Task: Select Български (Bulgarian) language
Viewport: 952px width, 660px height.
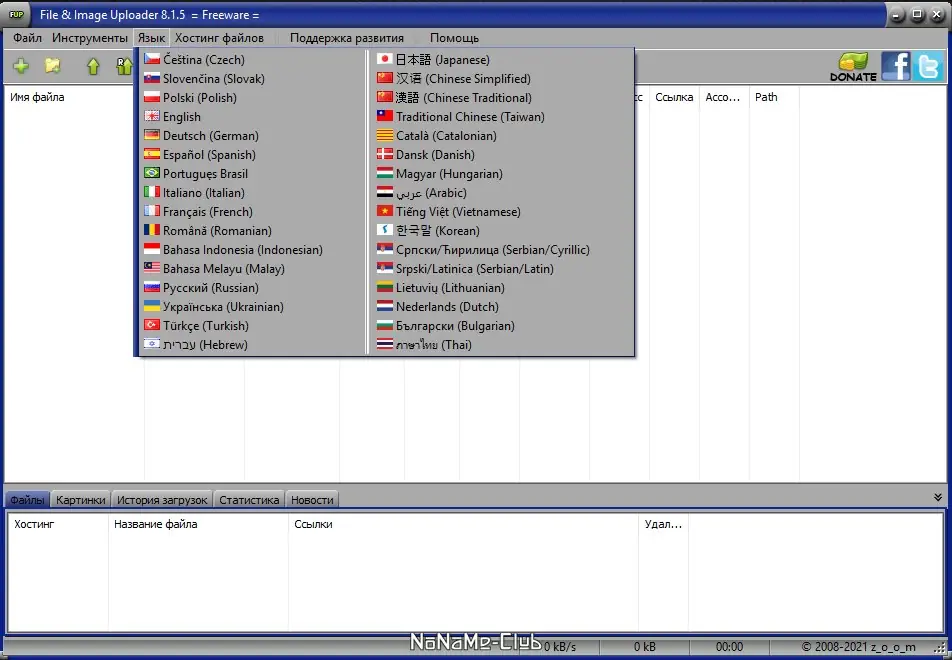Action: tap(502, 325)
